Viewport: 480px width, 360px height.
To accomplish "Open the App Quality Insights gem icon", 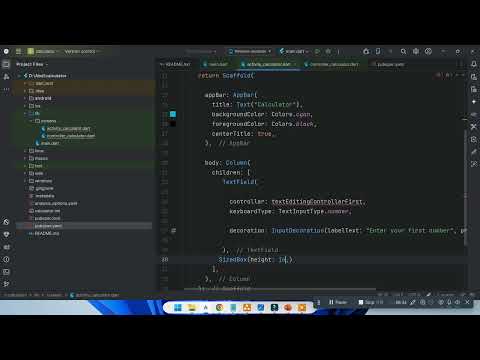I will tap(6, 234).
